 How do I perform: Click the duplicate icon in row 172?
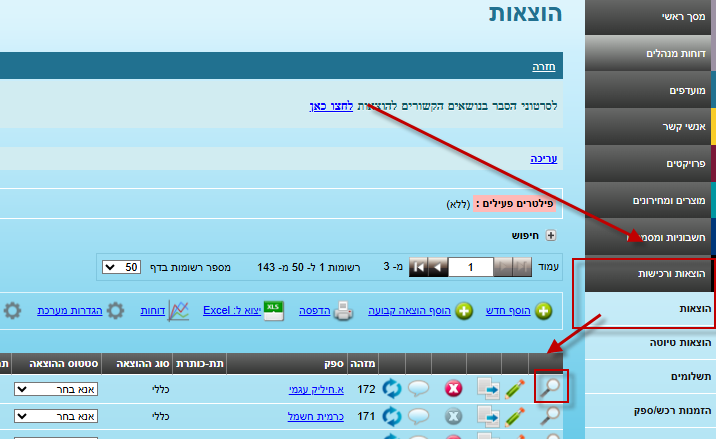point(488,387)
